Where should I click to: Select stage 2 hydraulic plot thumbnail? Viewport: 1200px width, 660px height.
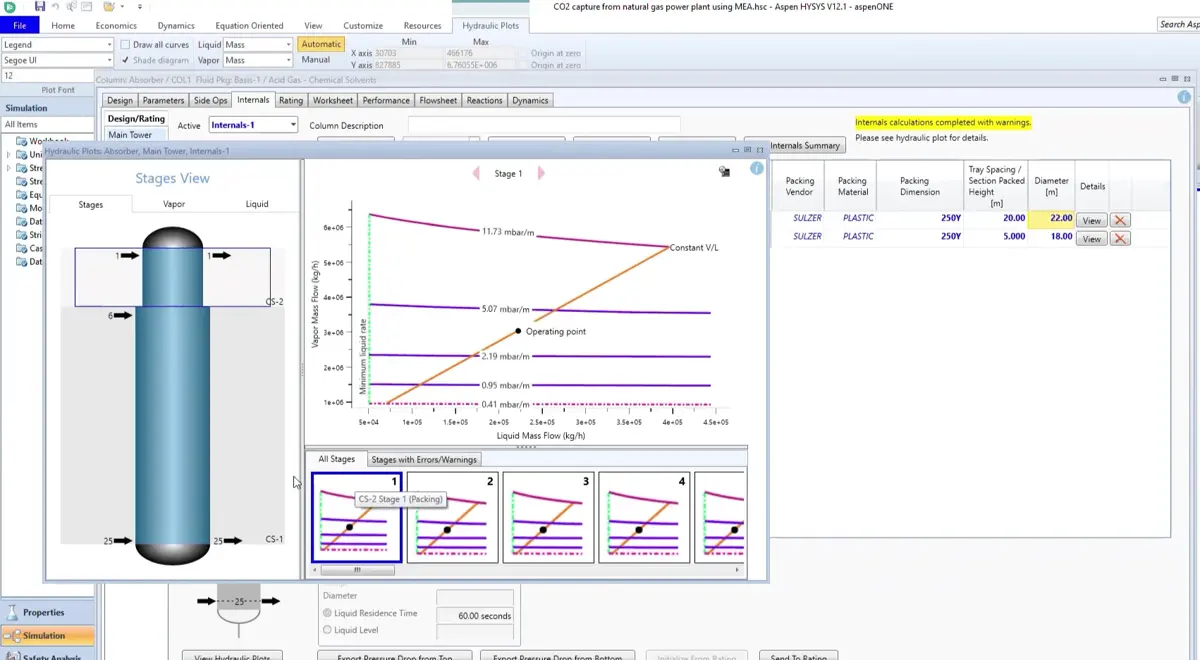tap(452, 518)
